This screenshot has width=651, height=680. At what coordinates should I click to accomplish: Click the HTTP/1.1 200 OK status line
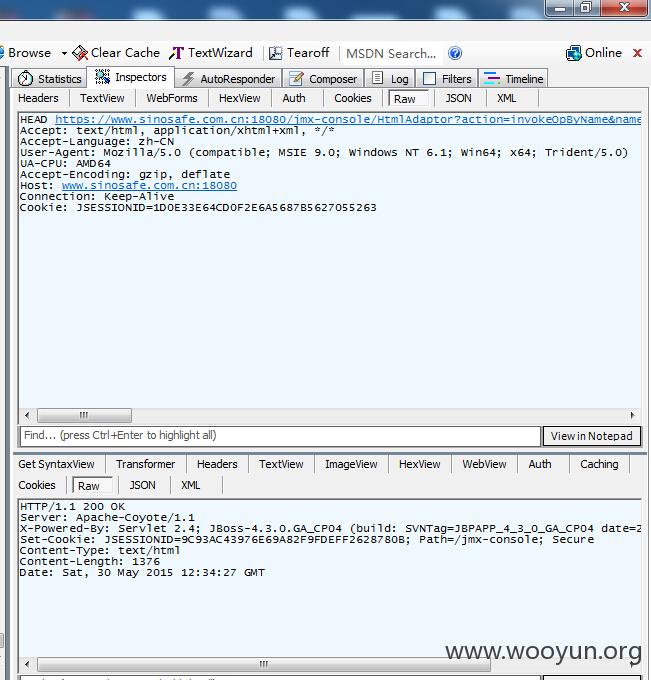click(72, 507)
